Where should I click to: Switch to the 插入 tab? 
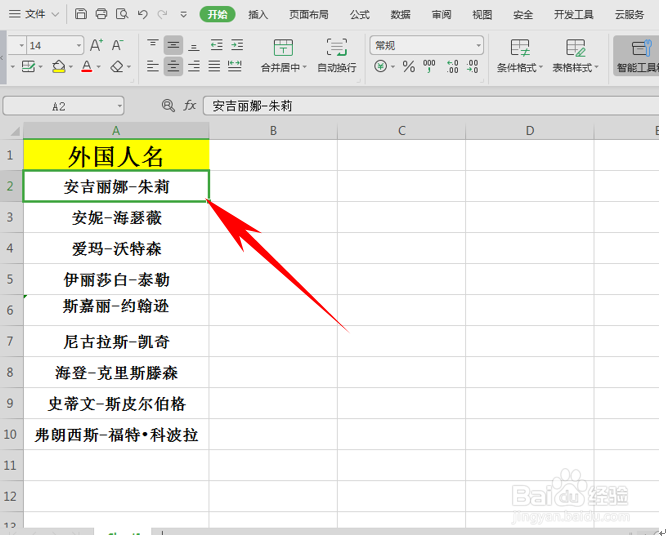[x=258, y=14]
